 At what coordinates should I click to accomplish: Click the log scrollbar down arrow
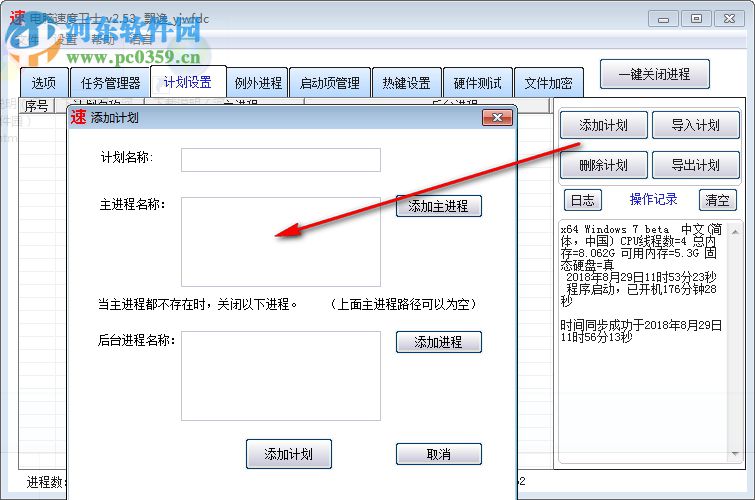pos(735,453)
